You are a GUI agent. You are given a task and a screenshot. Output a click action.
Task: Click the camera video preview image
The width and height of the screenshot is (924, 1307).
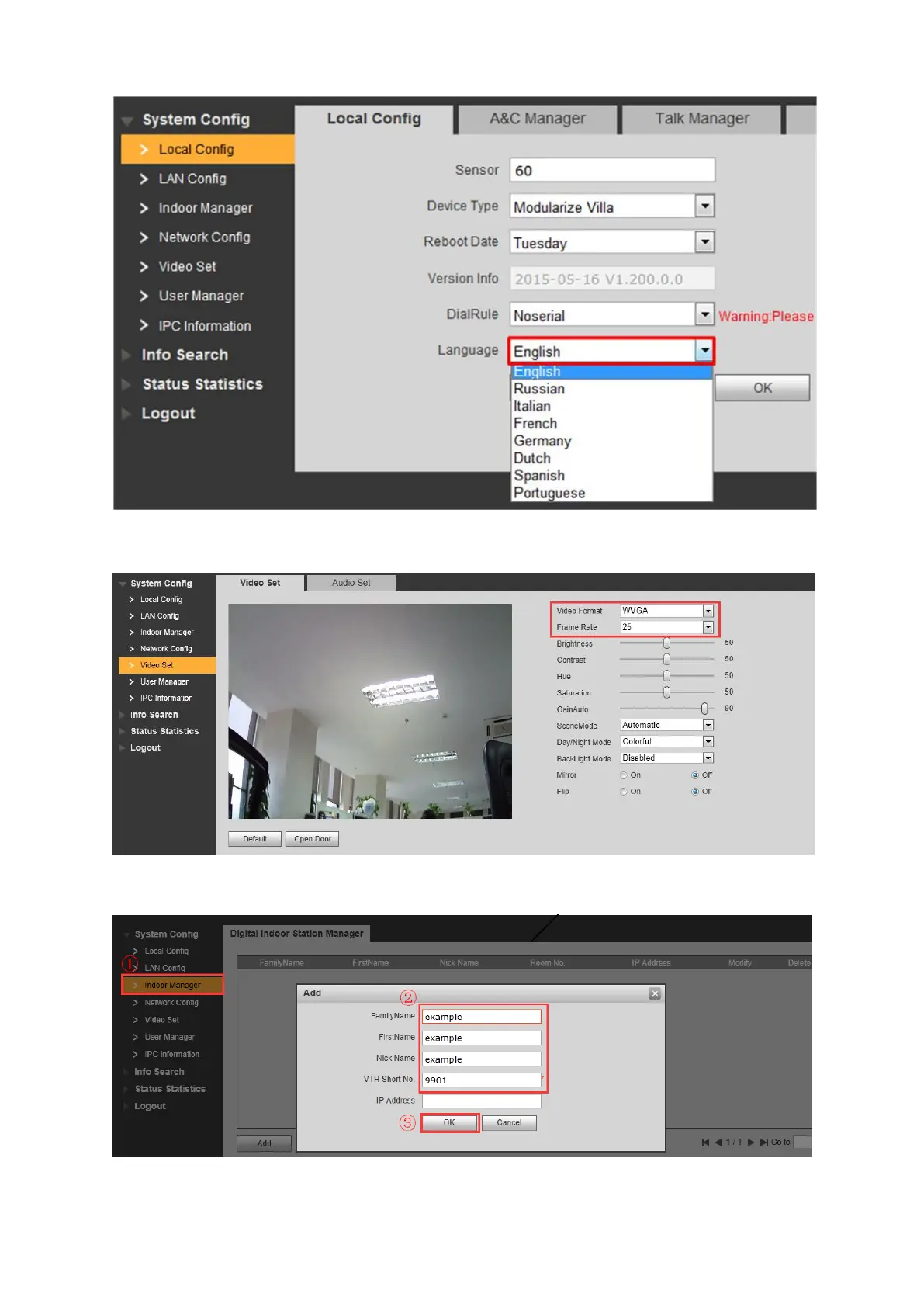[370, 711]
